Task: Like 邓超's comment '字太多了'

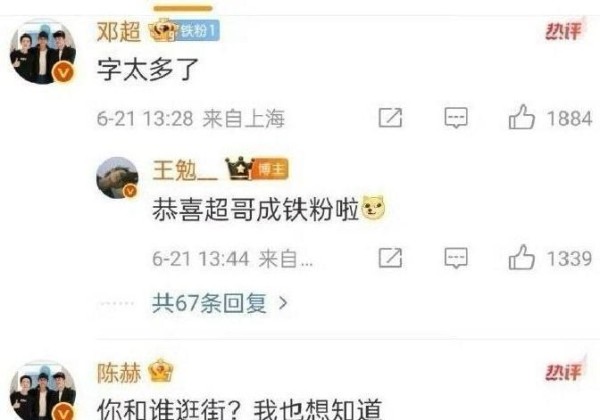Action: [522, 117]
